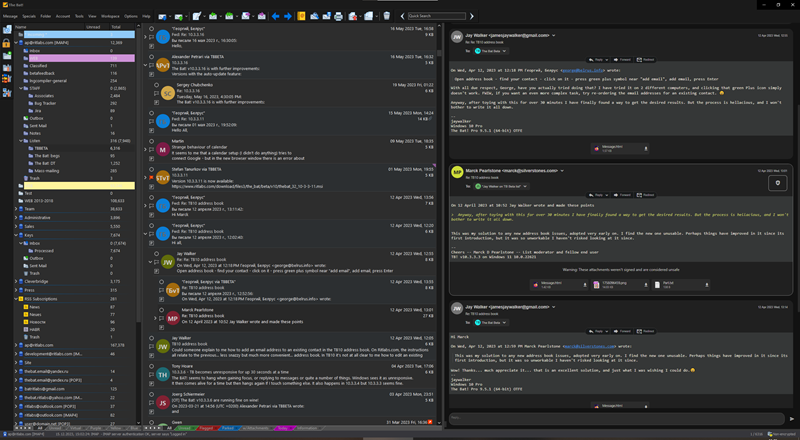Image resolution: width=800 pixels, height=440 pixels.
Task: Click the blue forward arrow in toolbar
Action: pyautogui.click(x=288, y=16)
